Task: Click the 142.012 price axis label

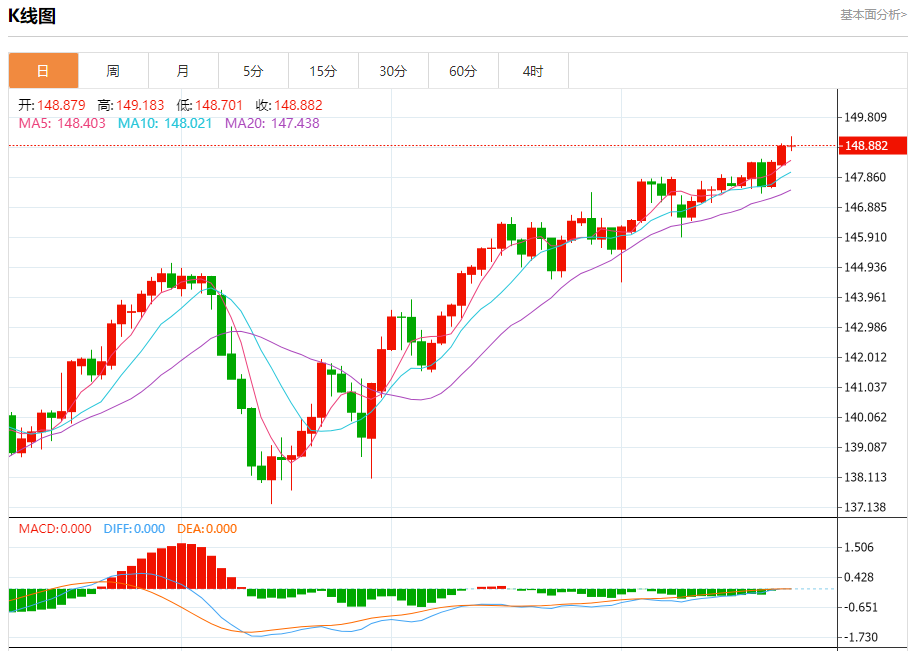Action: (x=866, y=357)
